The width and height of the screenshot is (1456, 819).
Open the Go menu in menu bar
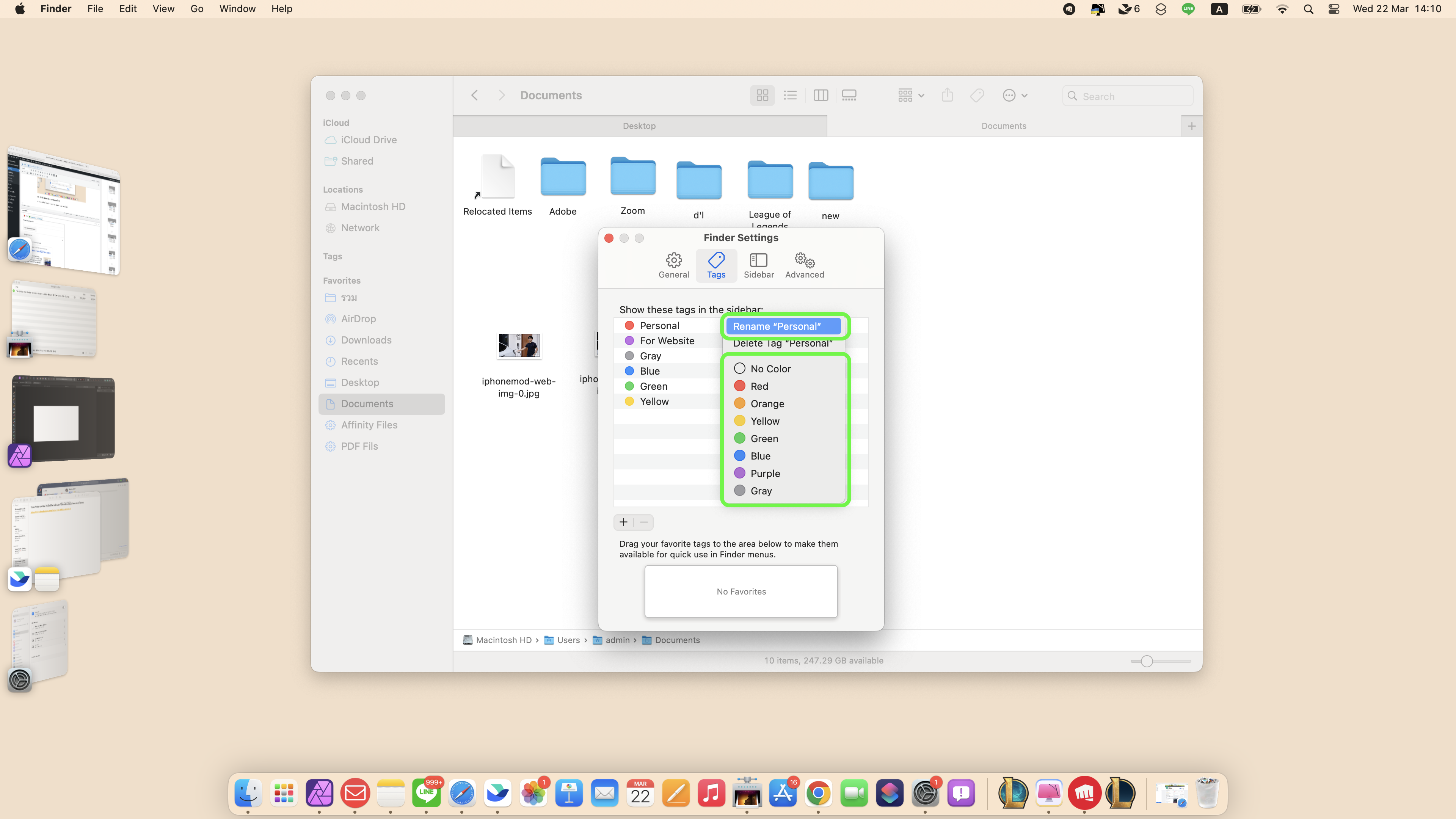[196, 8]
